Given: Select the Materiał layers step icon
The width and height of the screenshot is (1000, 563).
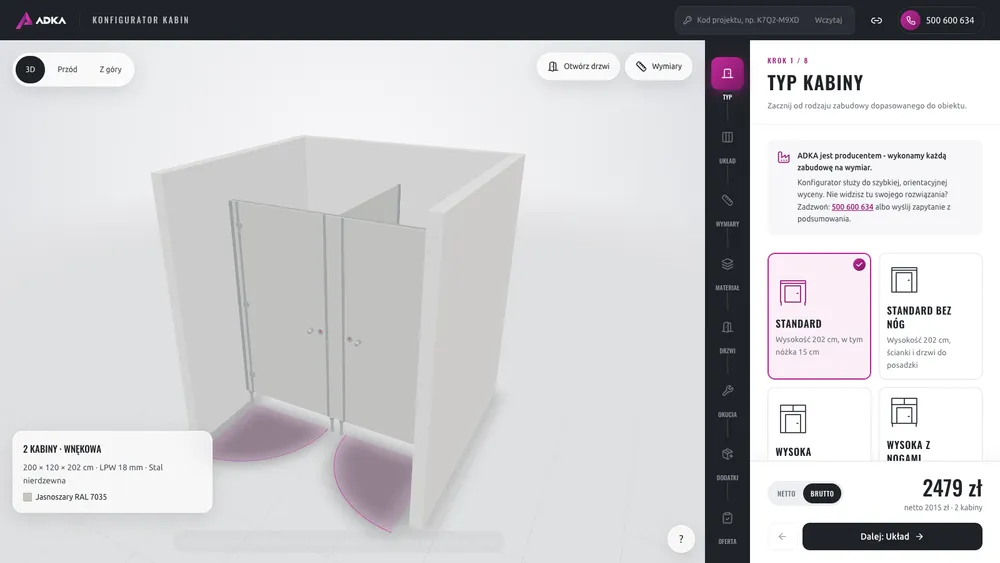Looking at the screenshot, I should 727,263.
